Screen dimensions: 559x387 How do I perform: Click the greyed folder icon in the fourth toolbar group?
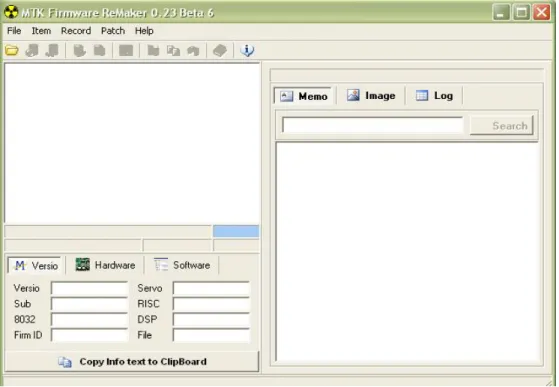(x=153, y=51)
